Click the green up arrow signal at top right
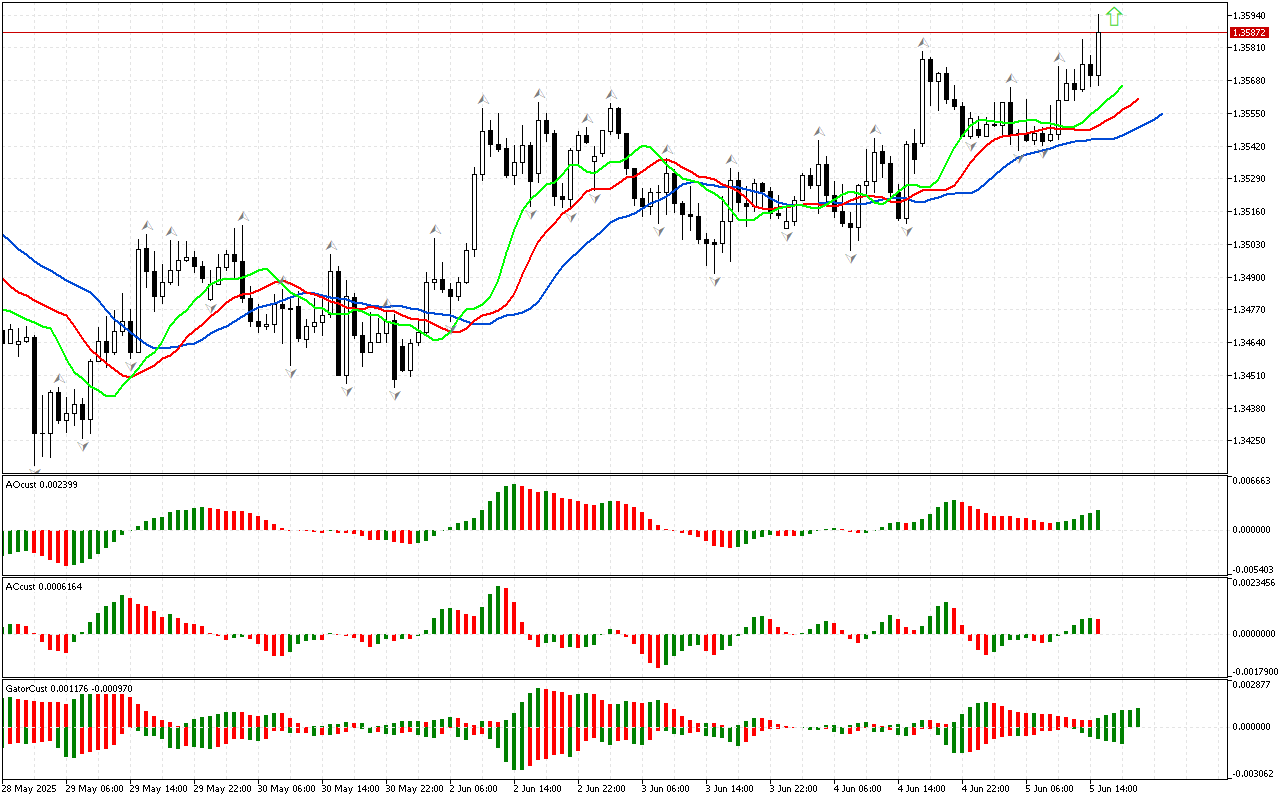The height and width of the screenshot is (800, 1280). point(1114,16)
